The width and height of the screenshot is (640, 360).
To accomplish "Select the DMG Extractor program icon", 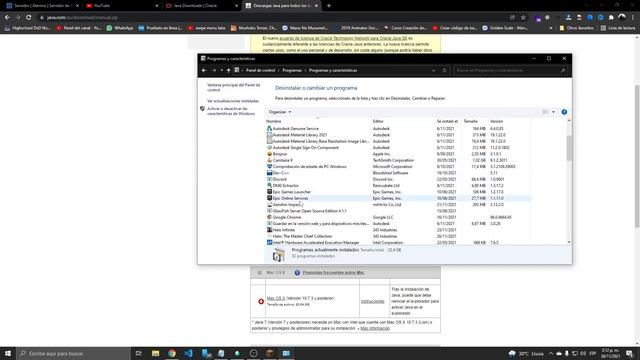I will [269, 186].
